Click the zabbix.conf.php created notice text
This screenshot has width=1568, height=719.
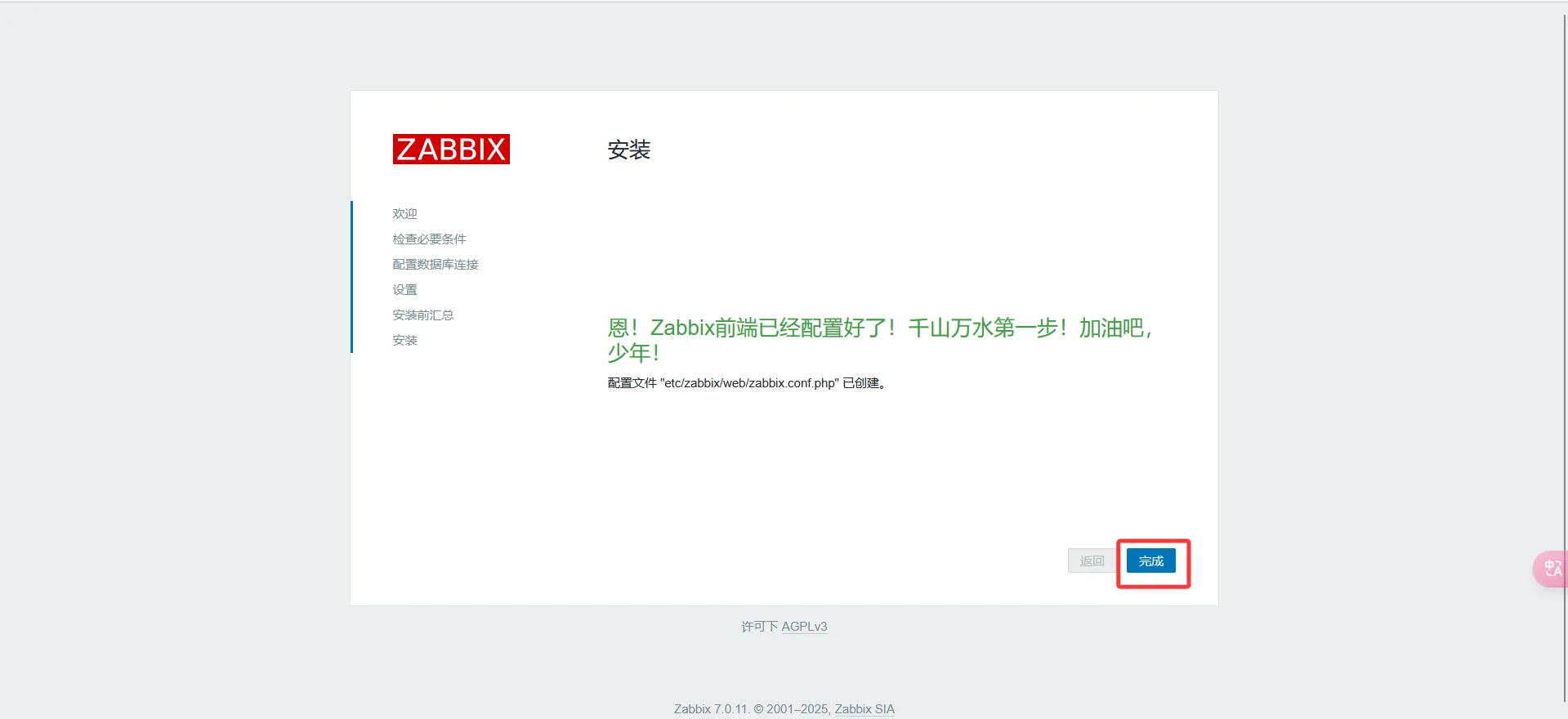tap(748, 383)
